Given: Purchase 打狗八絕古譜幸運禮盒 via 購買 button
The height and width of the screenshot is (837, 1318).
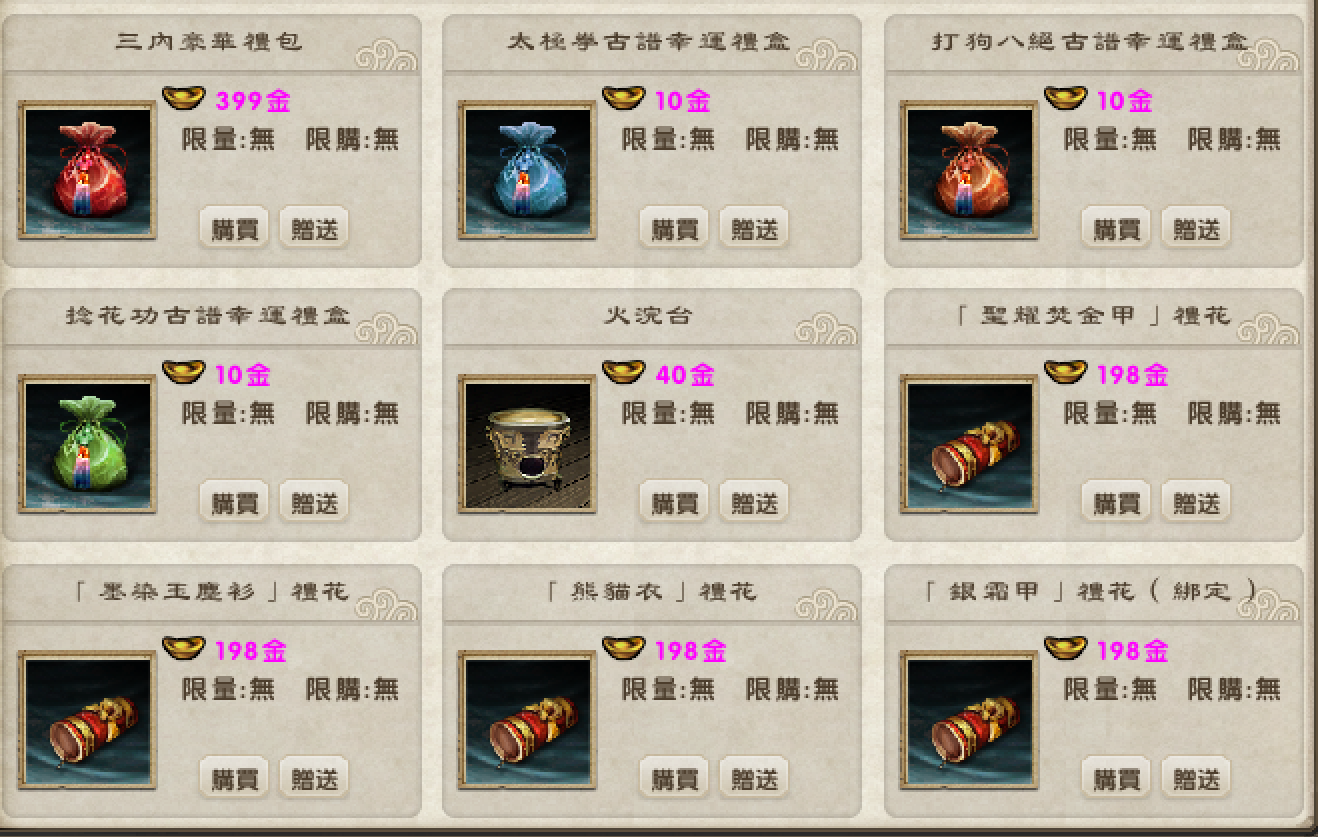Looking at the screenshot, I should point(1117,229).
